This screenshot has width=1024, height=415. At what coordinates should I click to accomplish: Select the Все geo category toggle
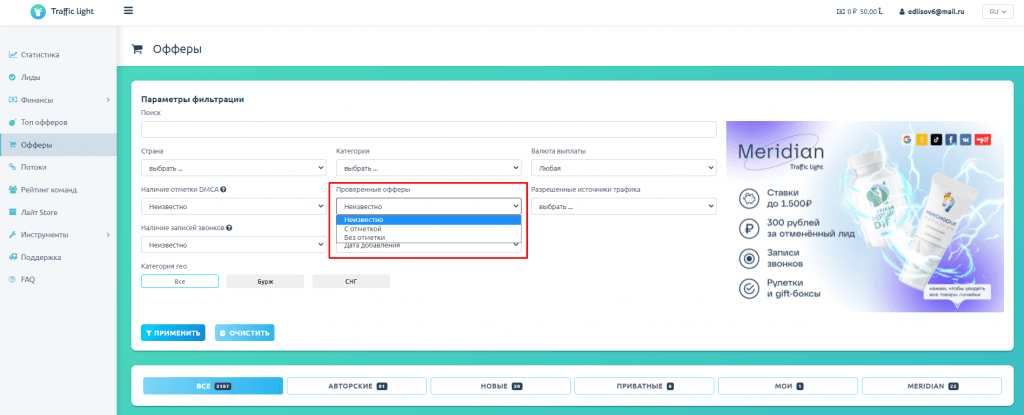(180, 282)
